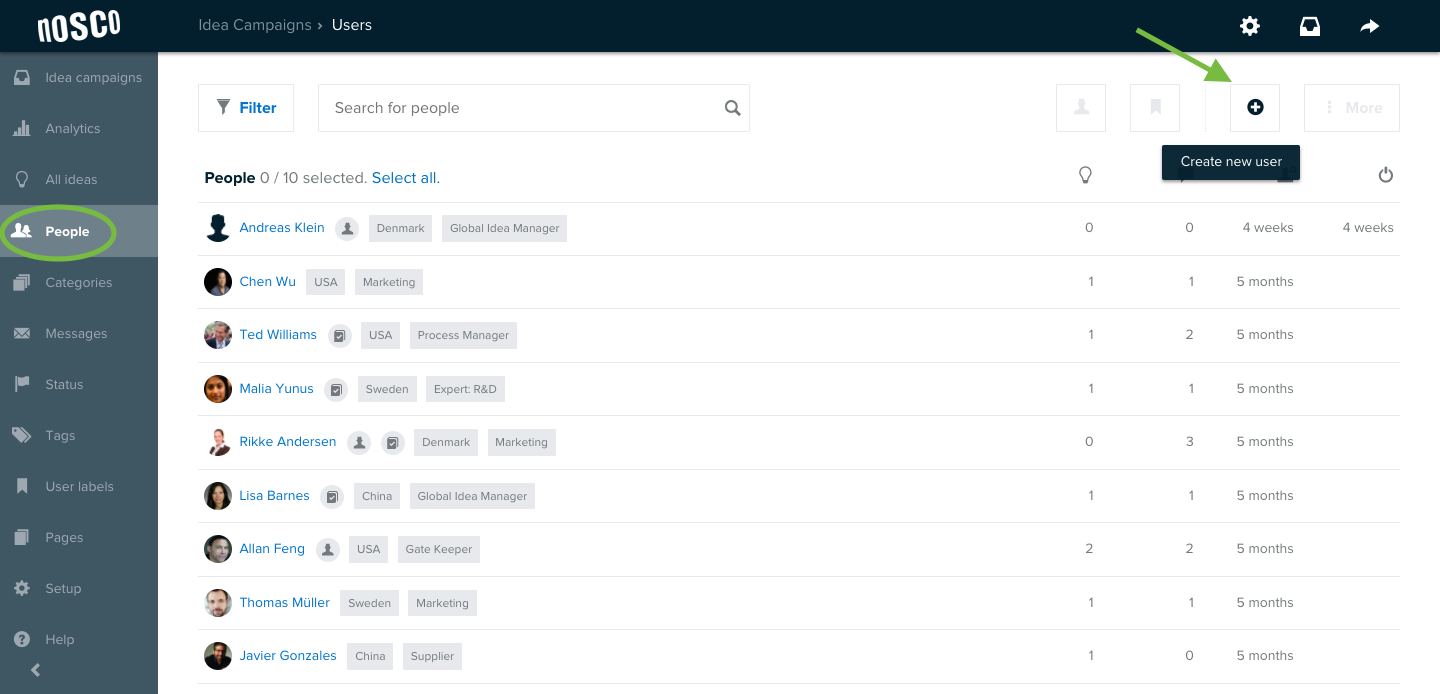Click checklist icon beside Ted Williams

pos(340,336)
